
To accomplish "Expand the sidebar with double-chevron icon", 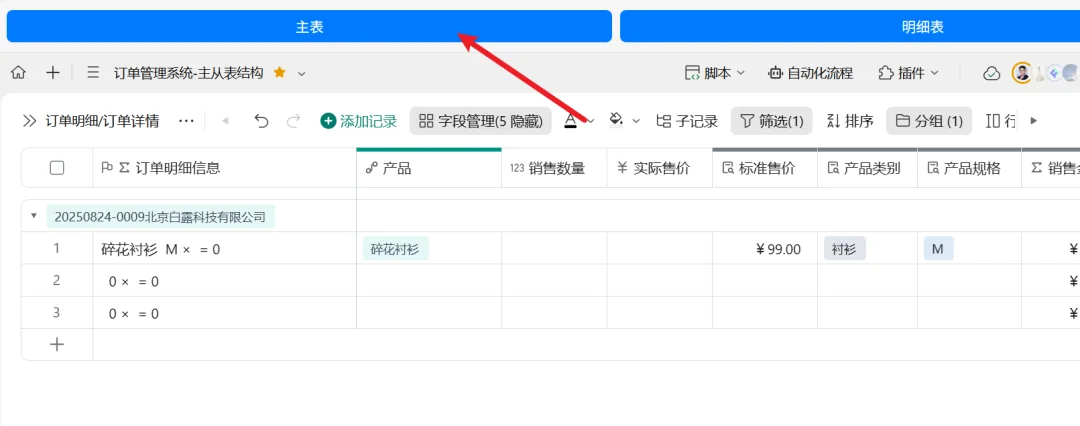I will [x=29, y=121].
